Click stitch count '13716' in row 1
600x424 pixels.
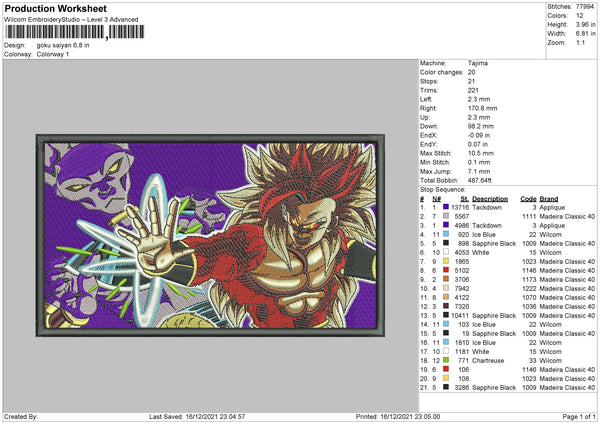coord(460,207)
